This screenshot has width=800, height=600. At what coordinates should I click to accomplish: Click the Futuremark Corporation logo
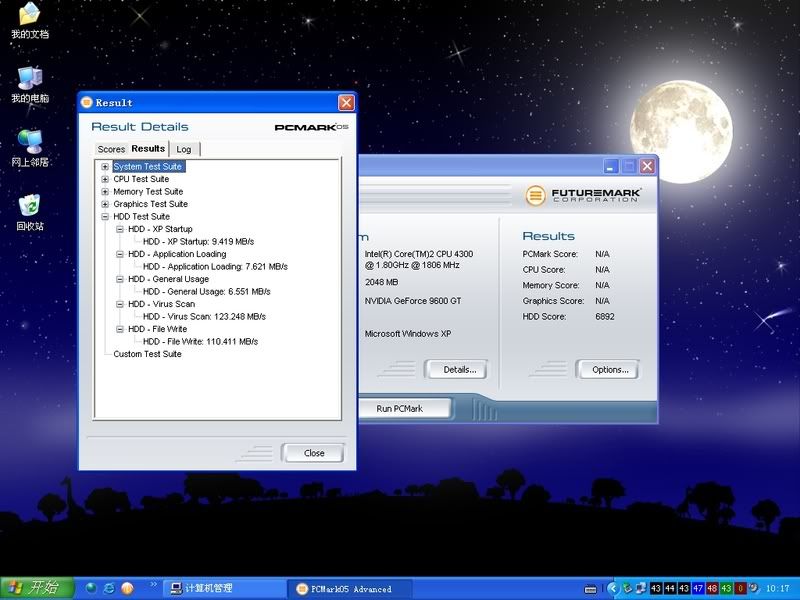pos(583,194)
